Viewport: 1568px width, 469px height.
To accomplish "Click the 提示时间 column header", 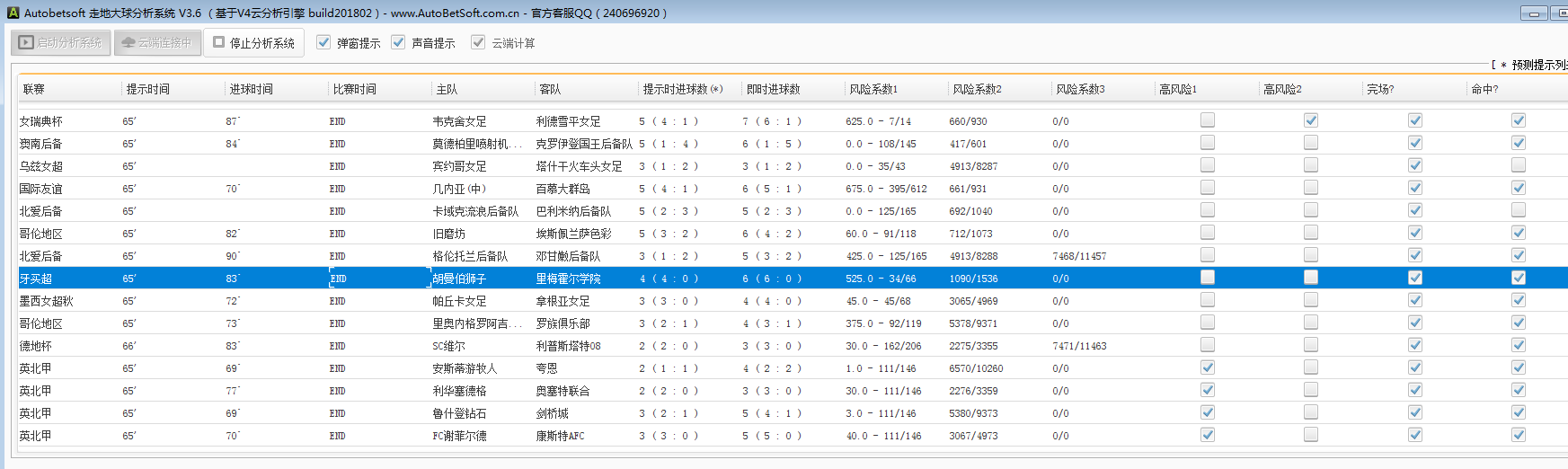I will pos(148,89).
